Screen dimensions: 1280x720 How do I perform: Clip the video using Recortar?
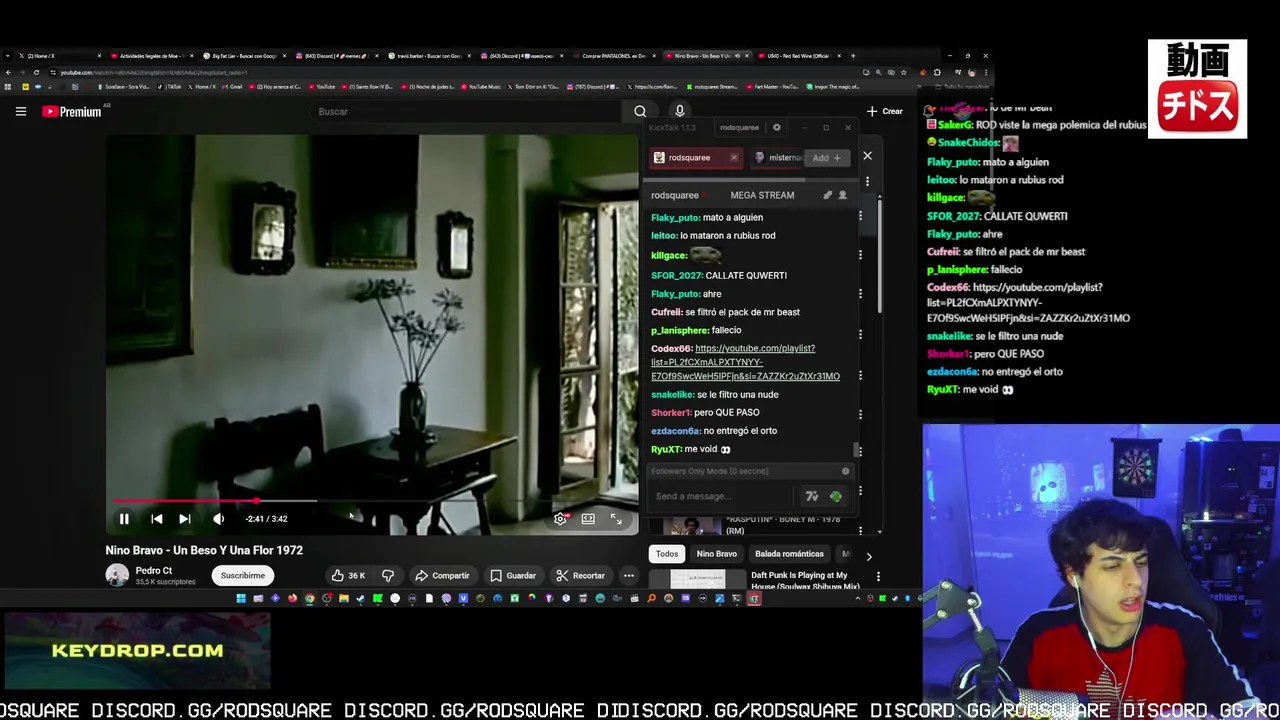click(x=581, y=575)
